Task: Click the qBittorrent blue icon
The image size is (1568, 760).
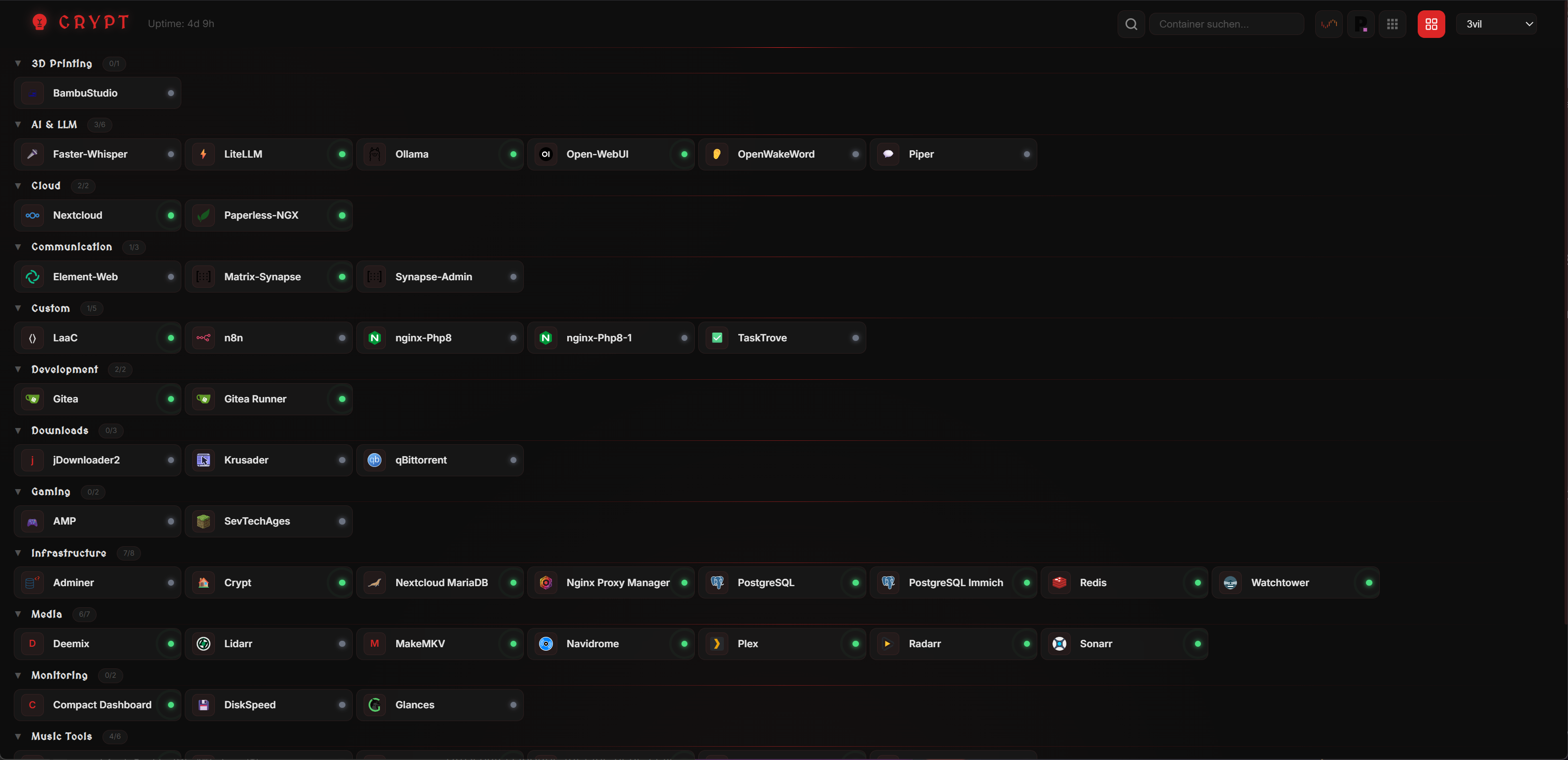Action: click(375, 460)
